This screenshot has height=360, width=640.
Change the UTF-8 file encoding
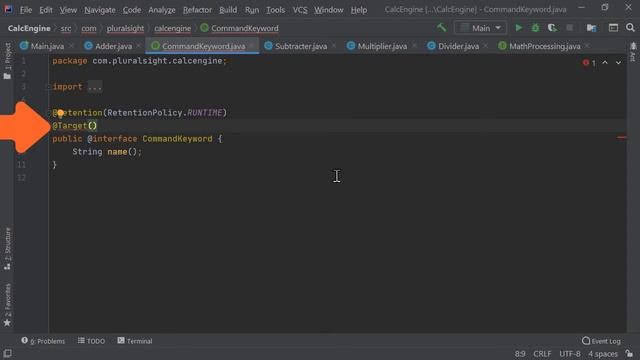click(570, 353)
